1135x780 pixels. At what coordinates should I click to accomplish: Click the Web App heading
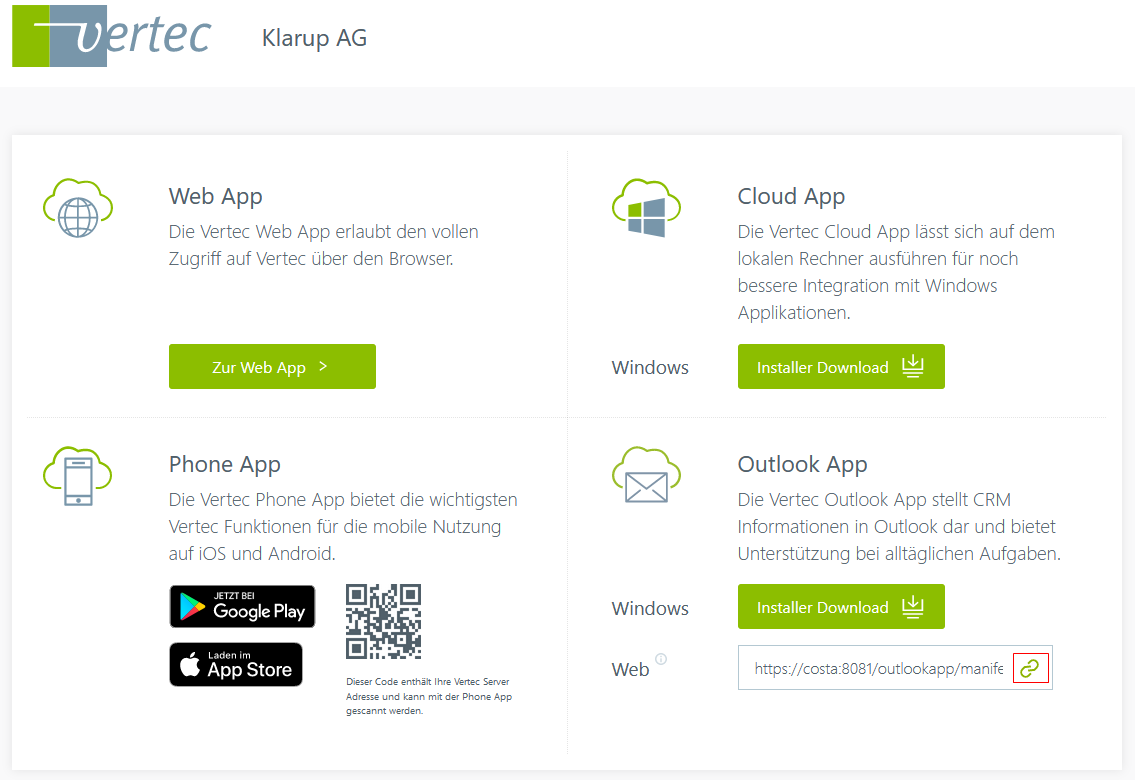click(216, 197)
